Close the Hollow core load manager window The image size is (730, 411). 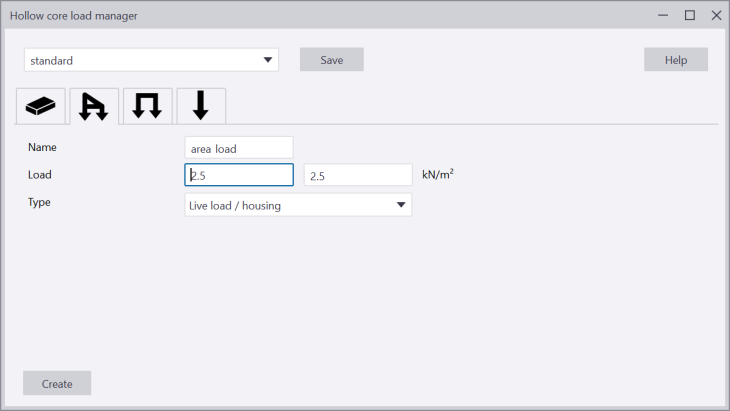point(715,15)
